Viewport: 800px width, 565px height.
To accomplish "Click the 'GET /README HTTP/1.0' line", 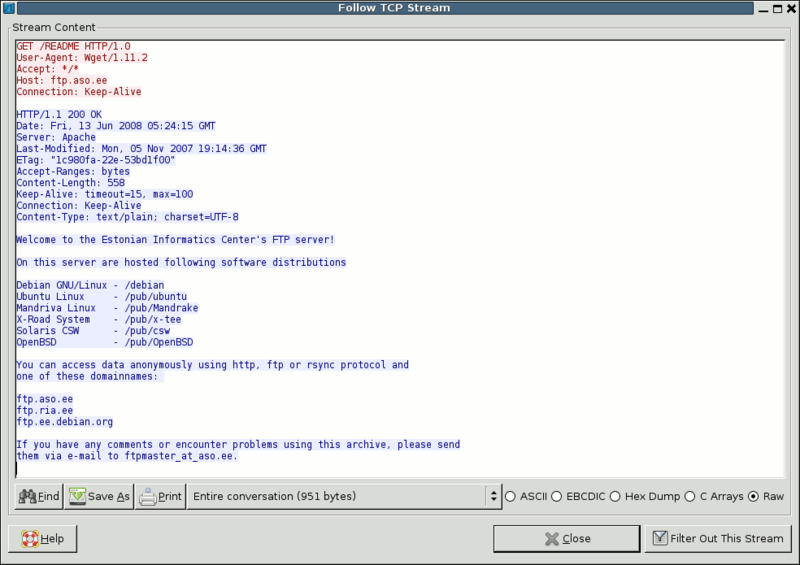I will click(73, 46).
